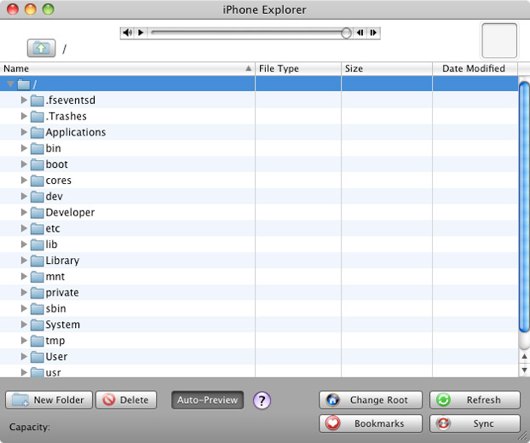Step forward with the next-frame control
The width and height of the screenshot is (530, 443).
(373, 33)
